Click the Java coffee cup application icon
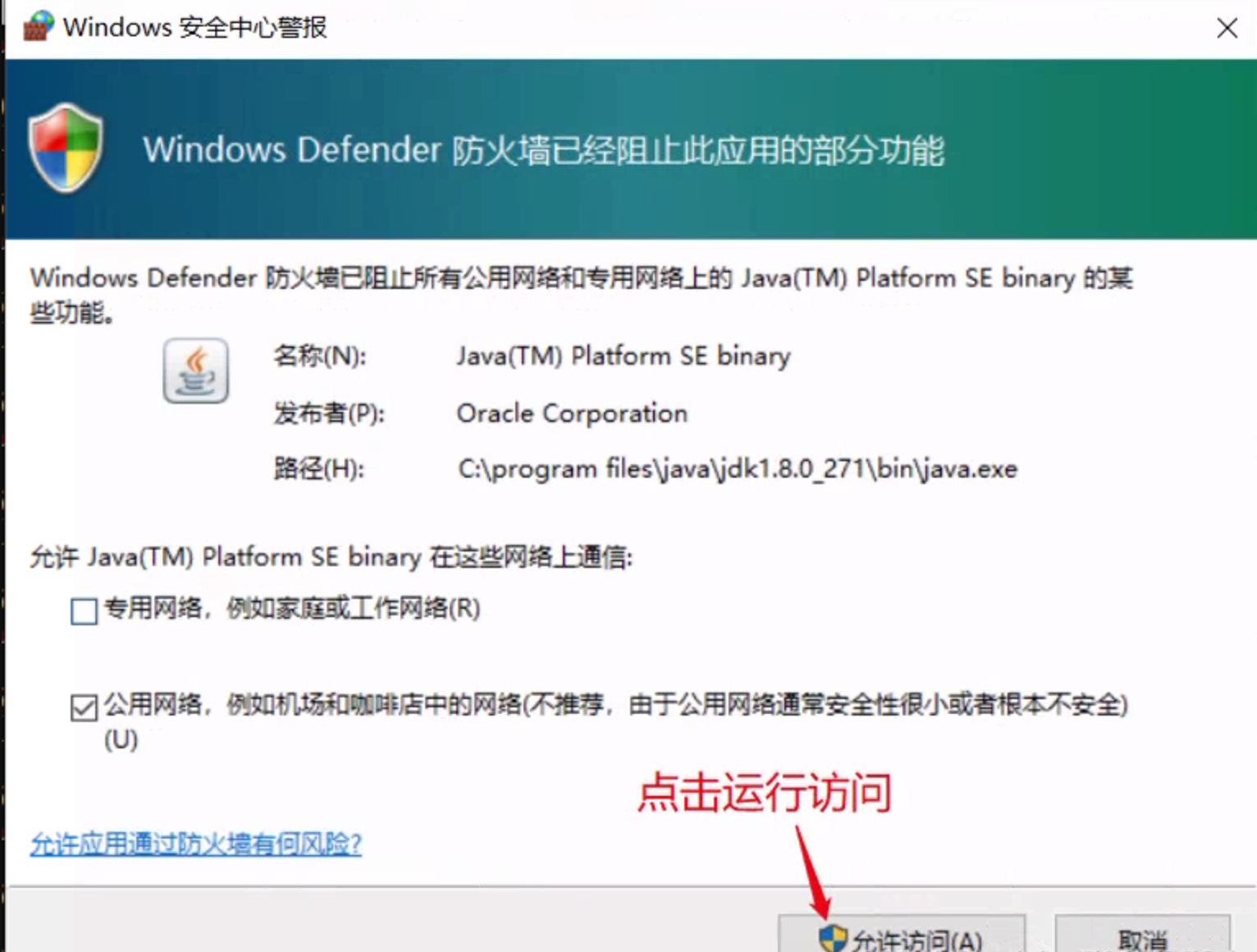The height and width of the screenshot is (952, 1257). [195, 371]
